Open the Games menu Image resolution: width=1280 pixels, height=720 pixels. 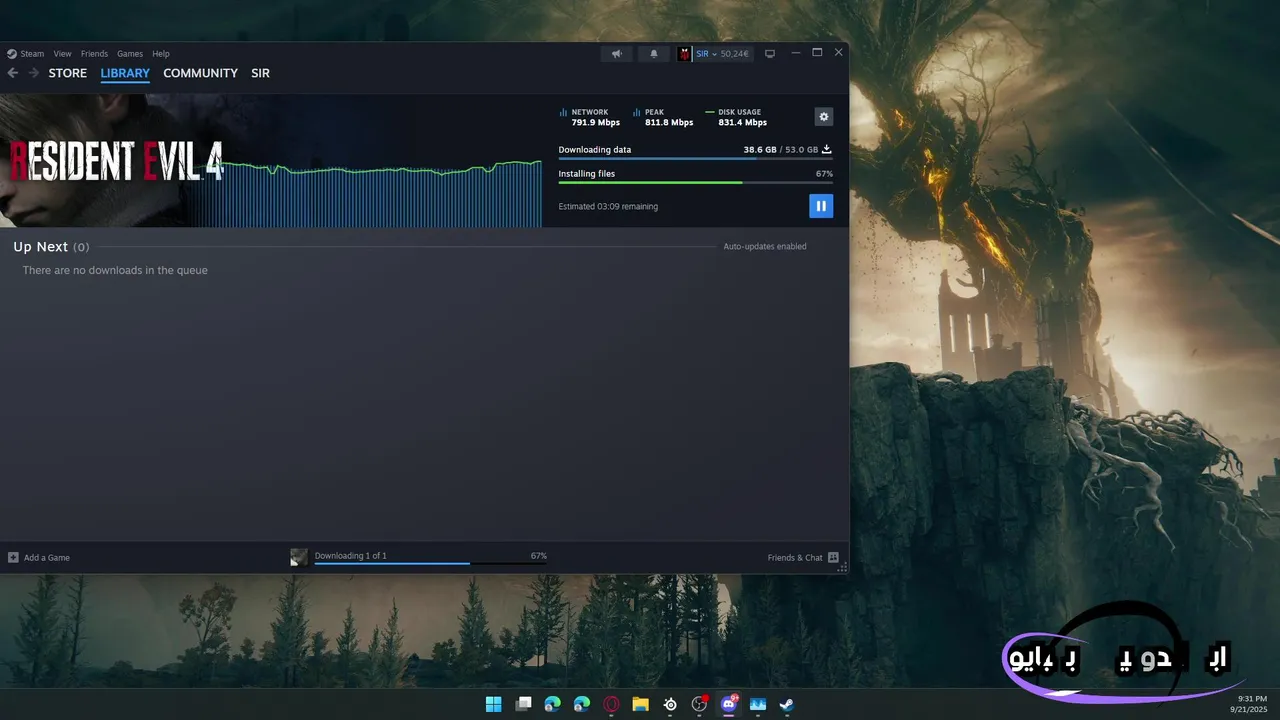tap(130, 54)
